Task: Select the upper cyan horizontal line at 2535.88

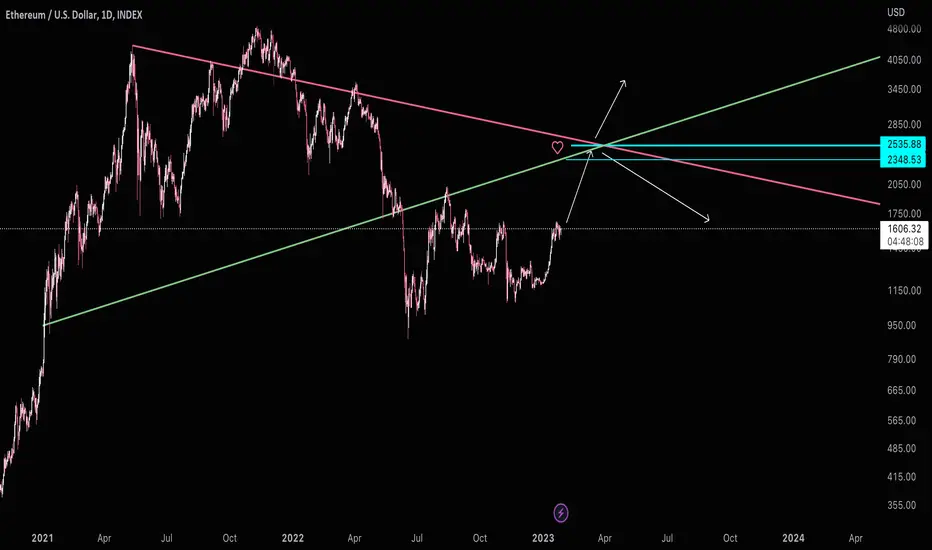Action: tap(725, 145)
